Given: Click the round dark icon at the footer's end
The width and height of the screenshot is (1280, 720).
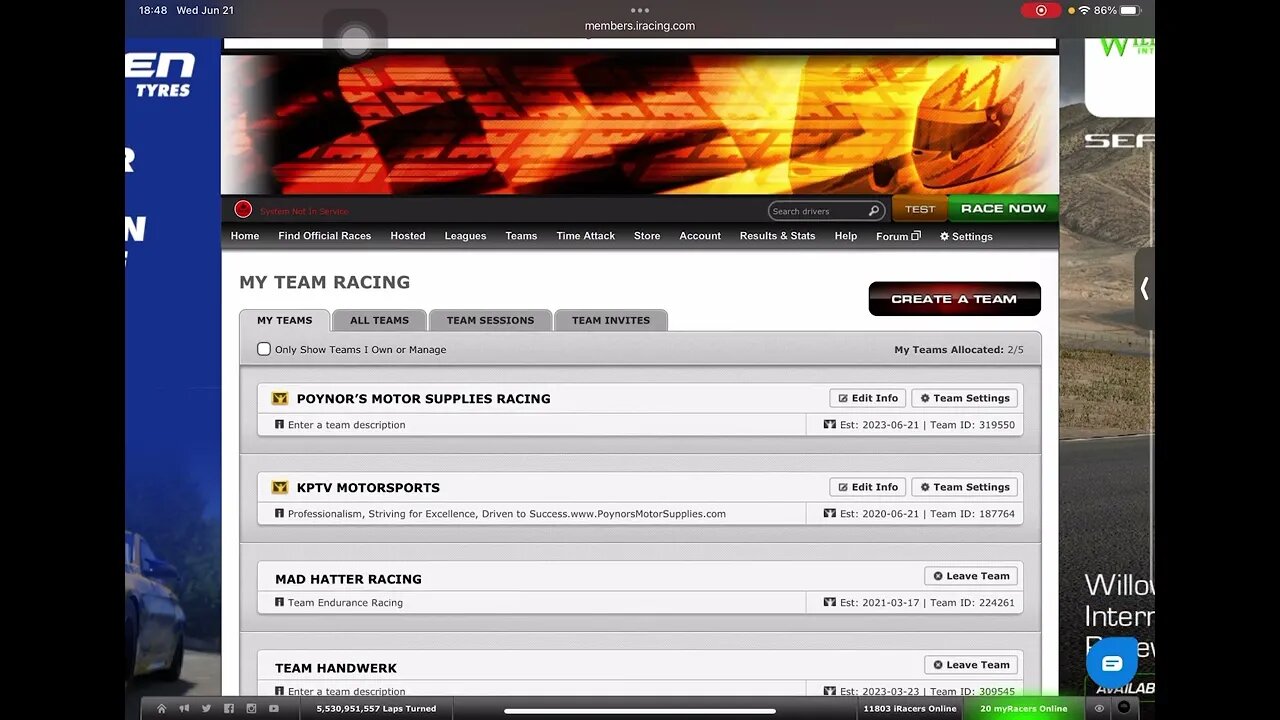Looking at the screenshot, I should coord(1124,708).
